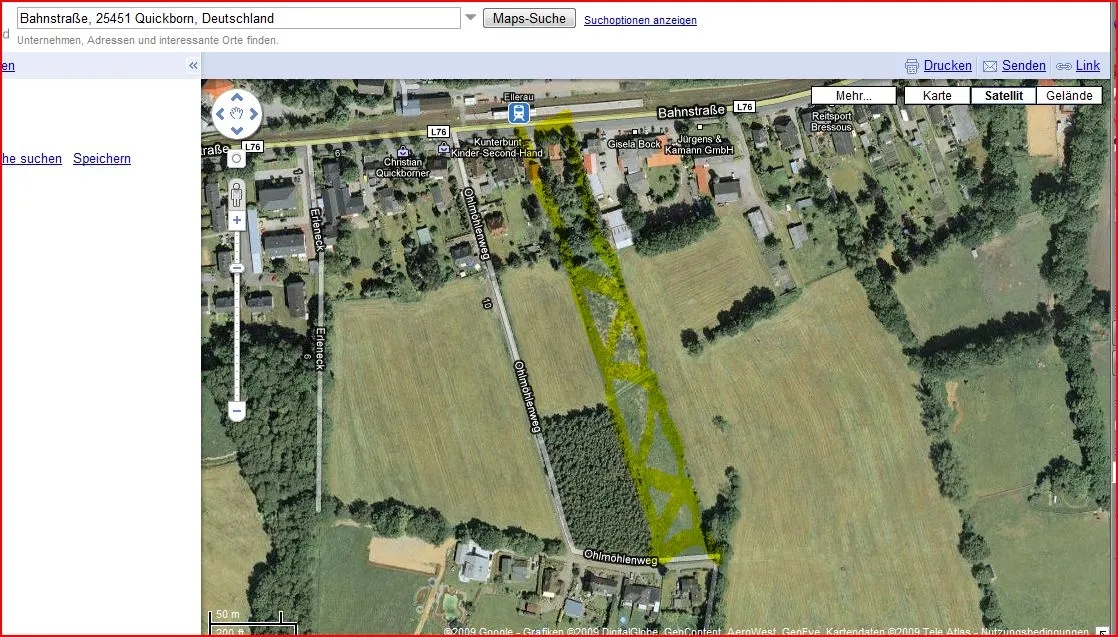Open the Mehr... layers dropdown
Viewport: 1118px width, 637px height.
coord(853,96)
